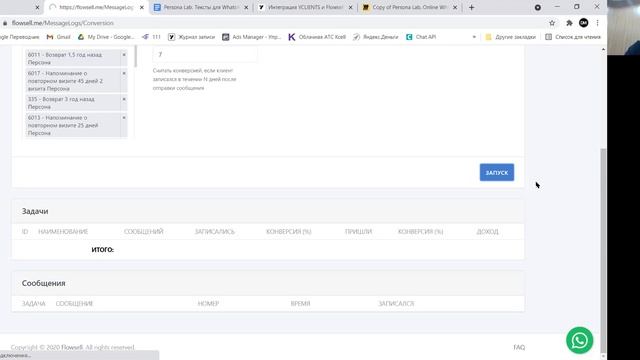Open the Chrome profile avatar
Viewport: 640px width, 360px height.
click(x=584, y=23)
